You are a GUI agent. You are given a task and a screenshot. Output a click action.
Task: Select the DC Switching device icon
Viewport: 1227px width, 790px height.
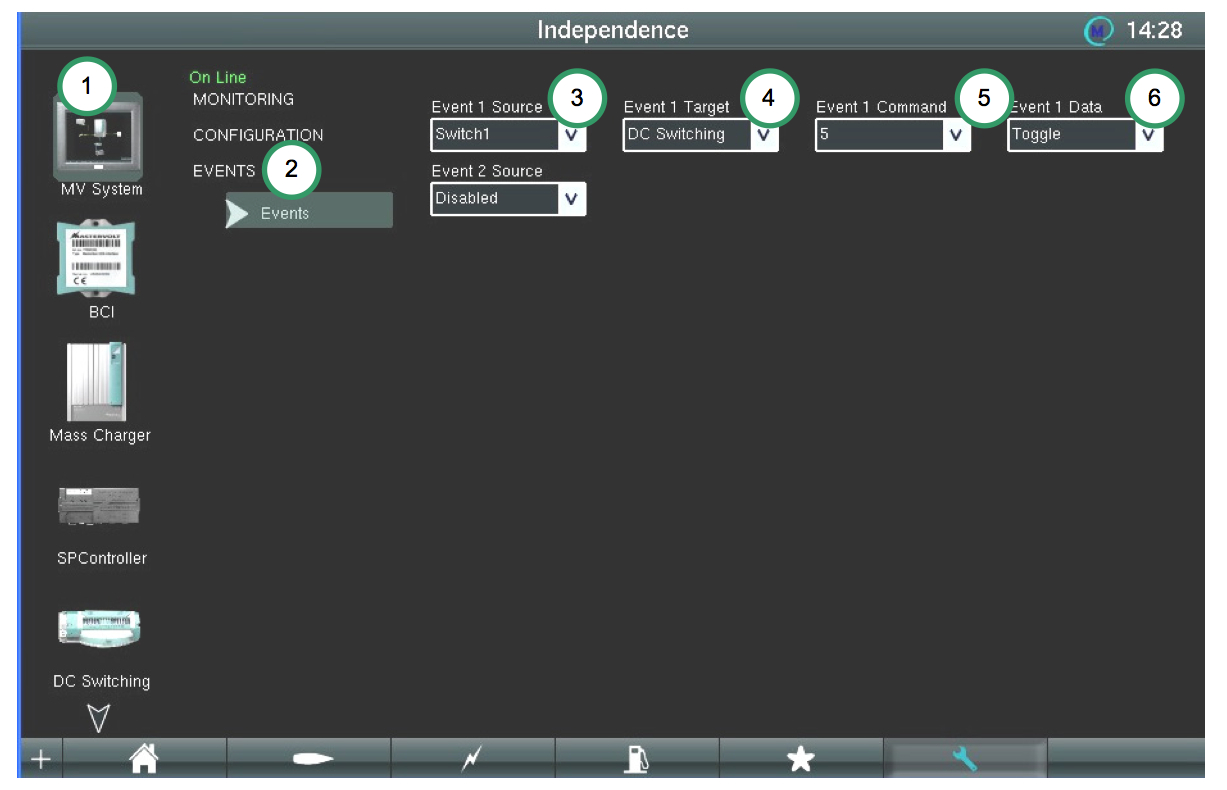pyautogui.click(x=99, y=629)
